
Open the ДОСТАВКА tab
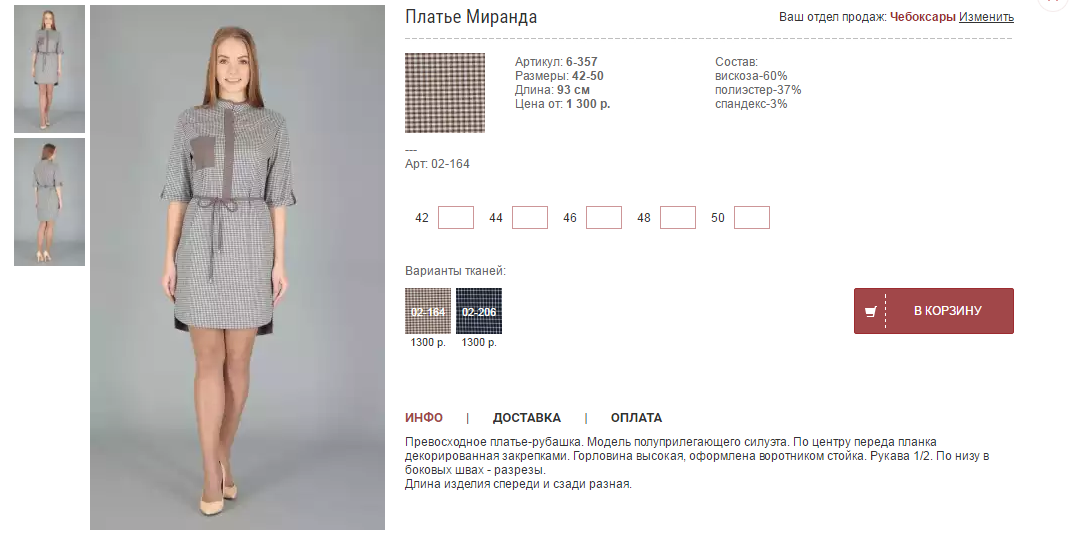point(527,418)
